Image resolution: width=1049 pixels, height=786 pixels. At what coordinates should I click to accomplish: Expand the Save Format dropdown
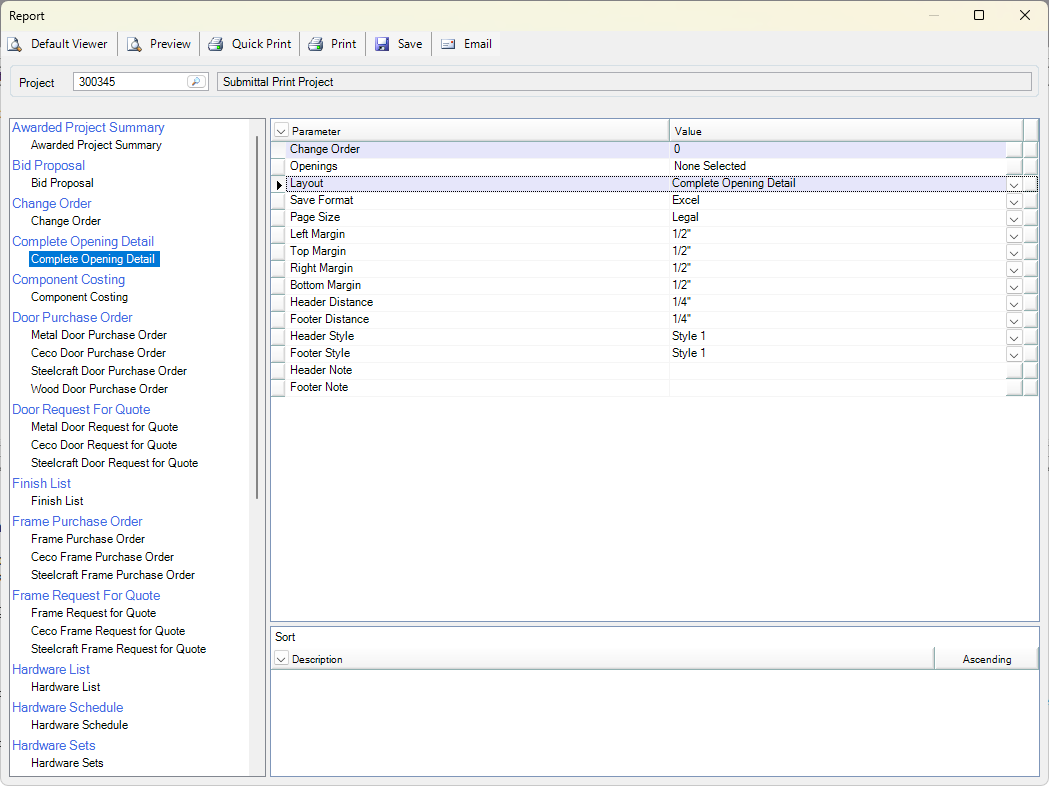point(1014,201)
